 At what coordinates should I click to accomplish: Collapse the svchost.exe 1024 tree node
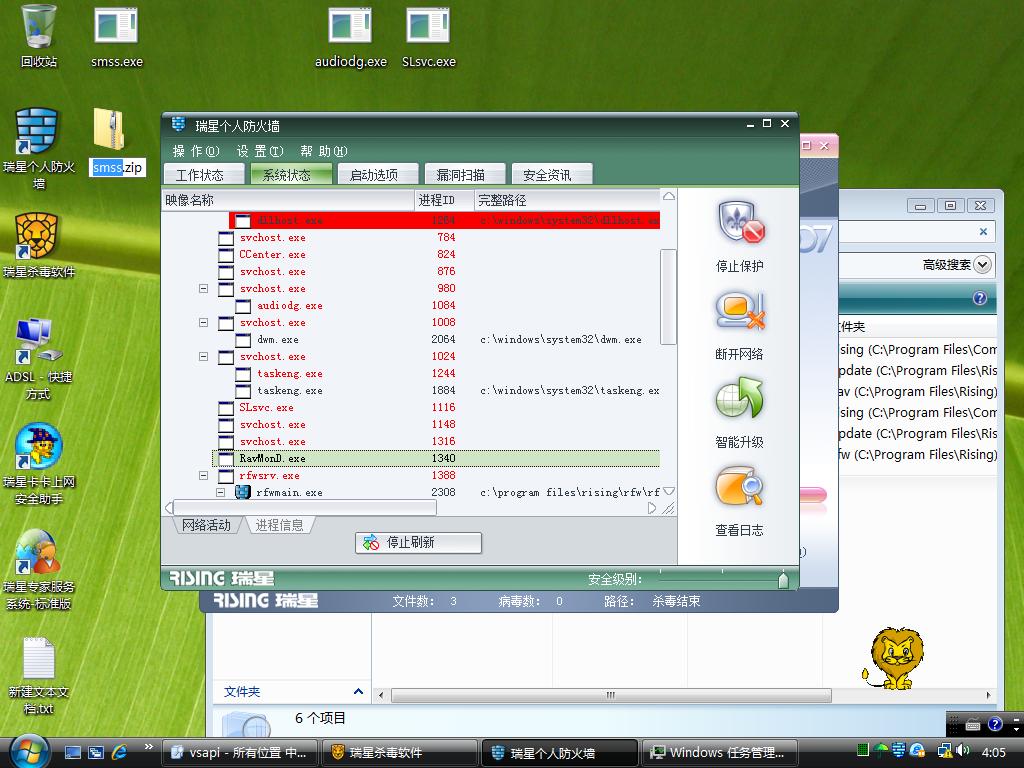pos(203,356)
